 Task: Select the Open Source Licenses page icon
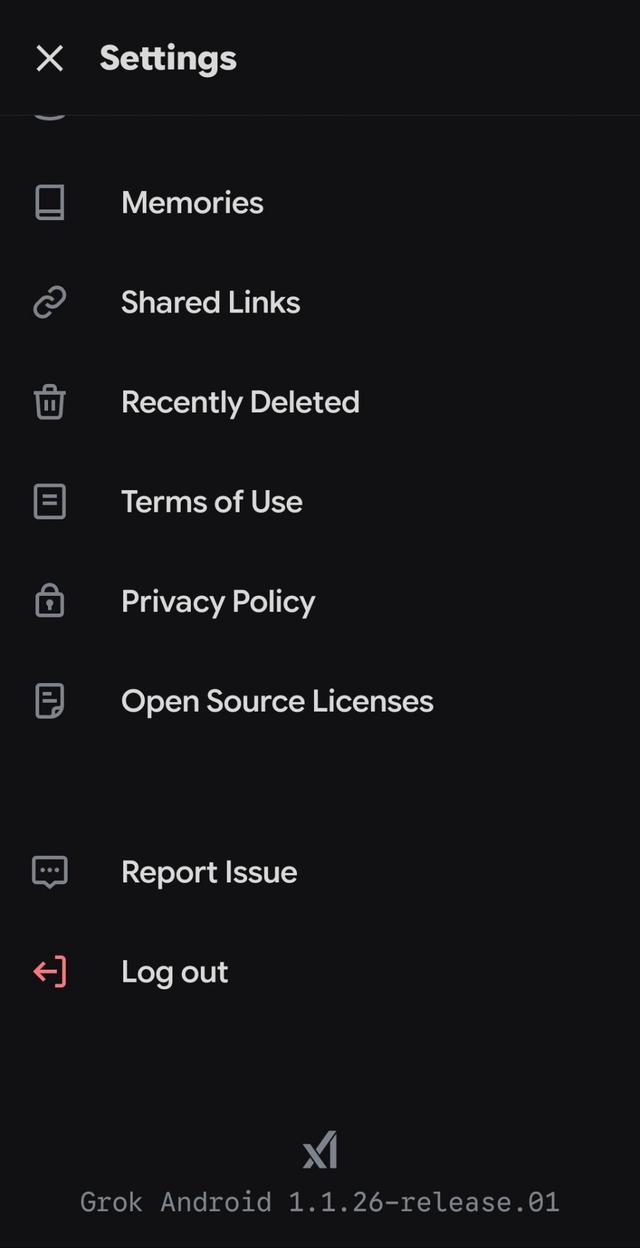click(x=49, y=701)
